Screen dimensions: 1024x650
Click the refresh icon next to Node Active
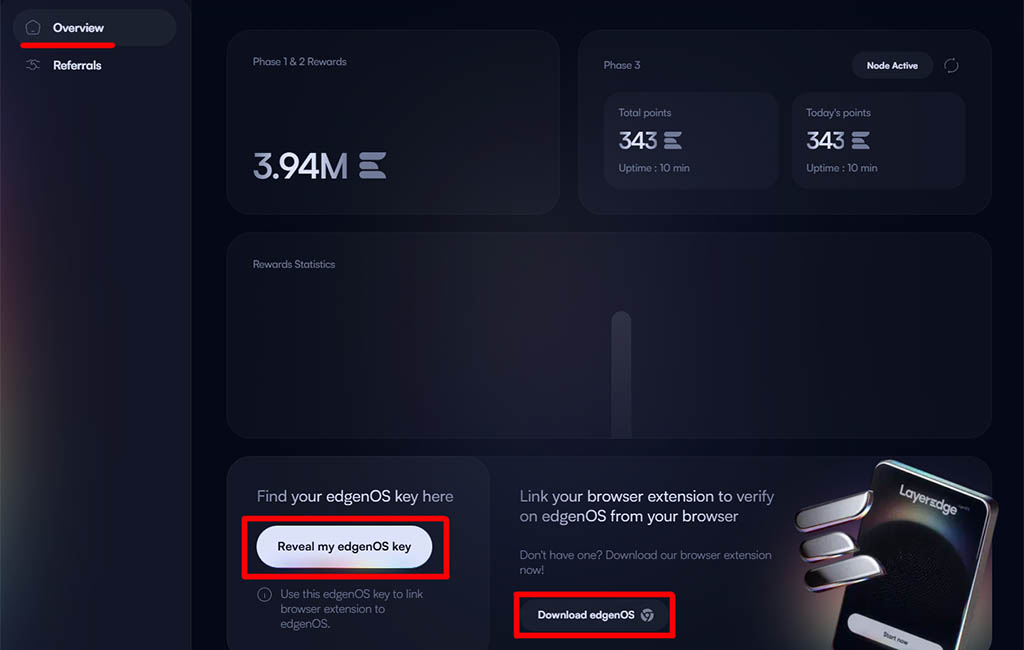click(951, 65)
